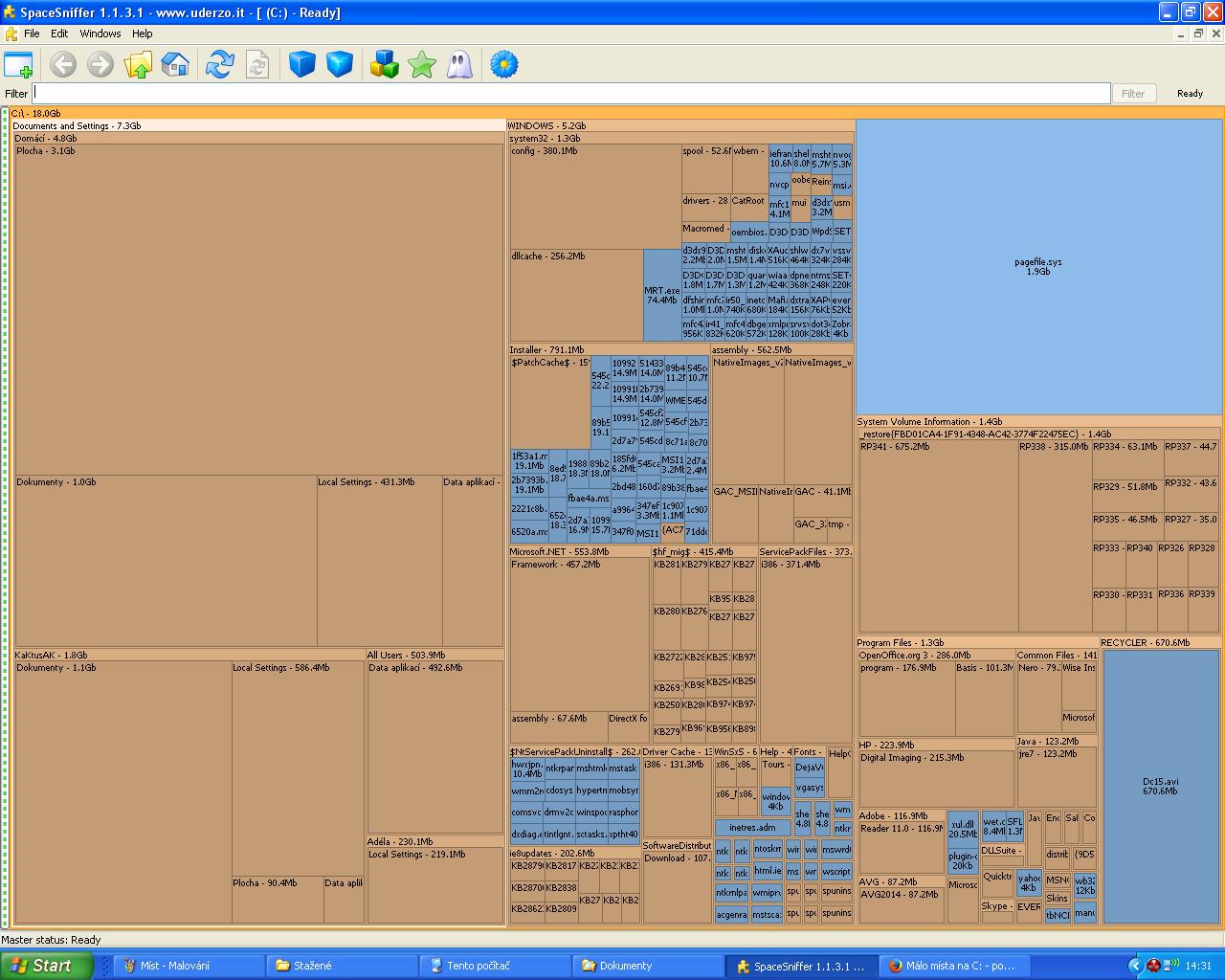This screenshot has height=980, width=1225.
Task: Expand hidden system tray icons arrow
Action: coord(1136,966)
